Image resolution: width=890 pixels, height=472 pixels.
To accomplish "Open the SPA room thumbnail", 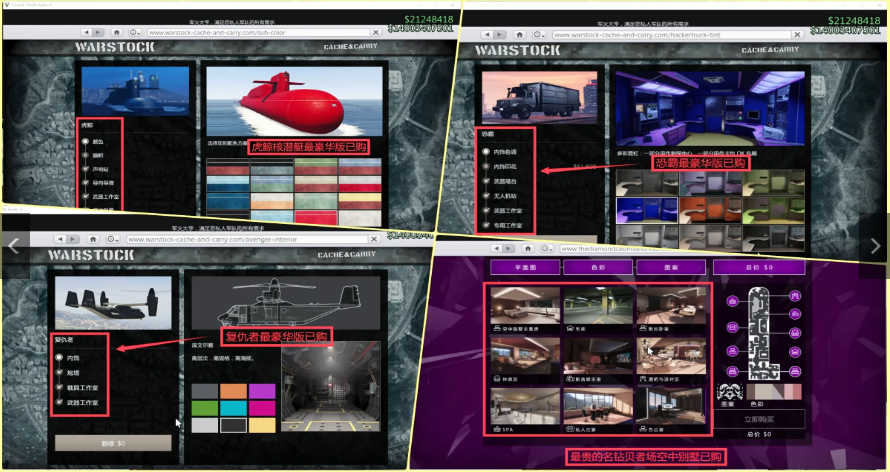I will pos(525,410).
